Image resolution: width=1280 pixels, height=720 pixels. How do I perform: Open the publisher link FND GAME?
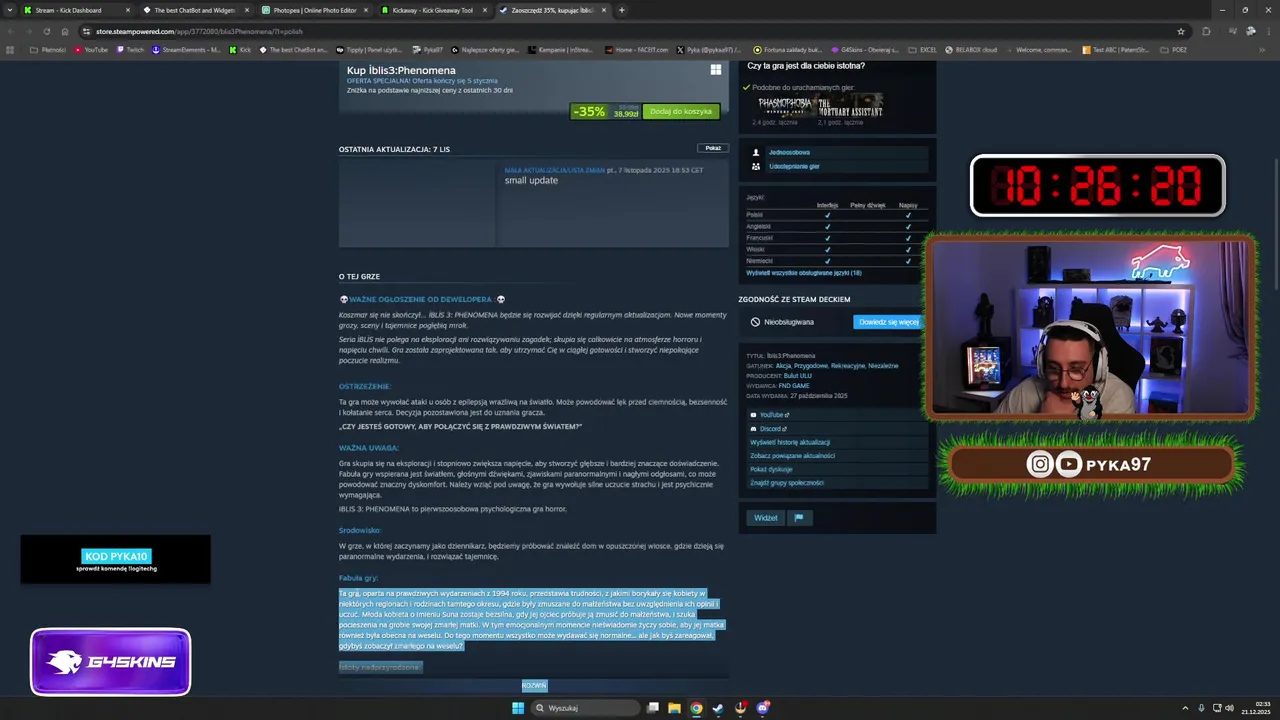point(794,386)
